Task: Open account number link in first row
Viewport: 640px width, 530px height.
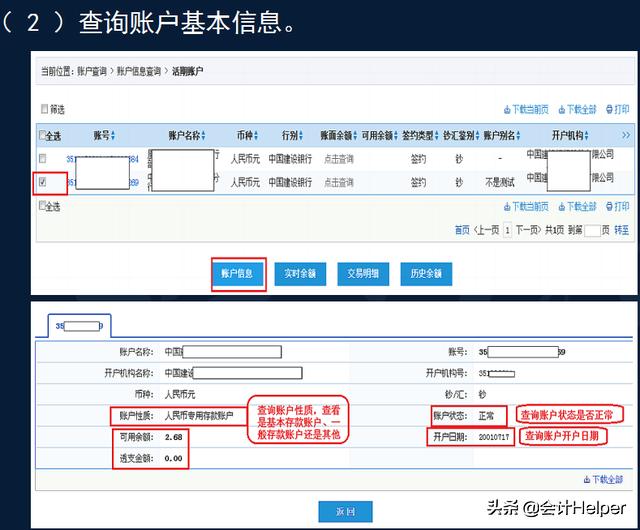Action: pyautogui.click(x=103, y=159)
